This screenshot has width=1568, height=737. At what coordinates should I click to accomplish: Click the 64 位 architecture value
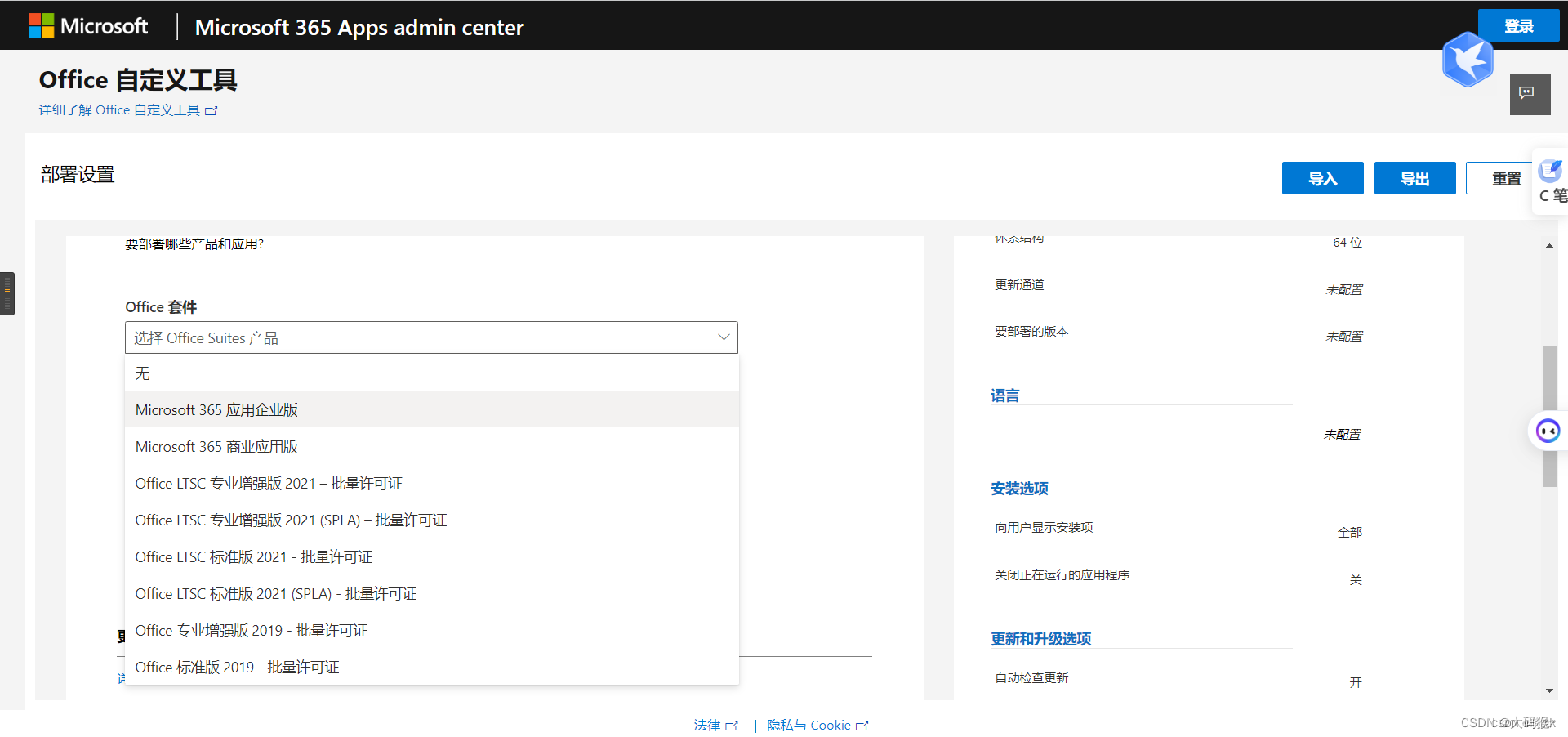pos(1347,243)
